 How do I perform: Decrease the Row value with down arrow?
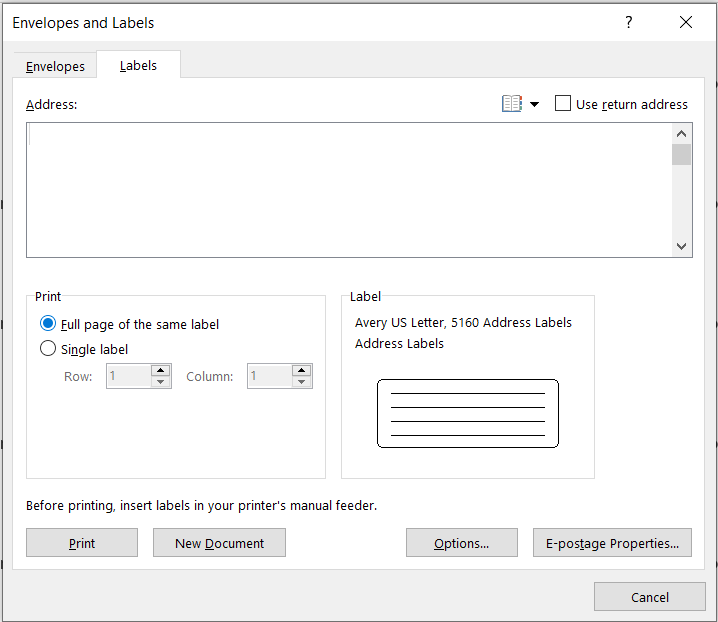point(161,382)
